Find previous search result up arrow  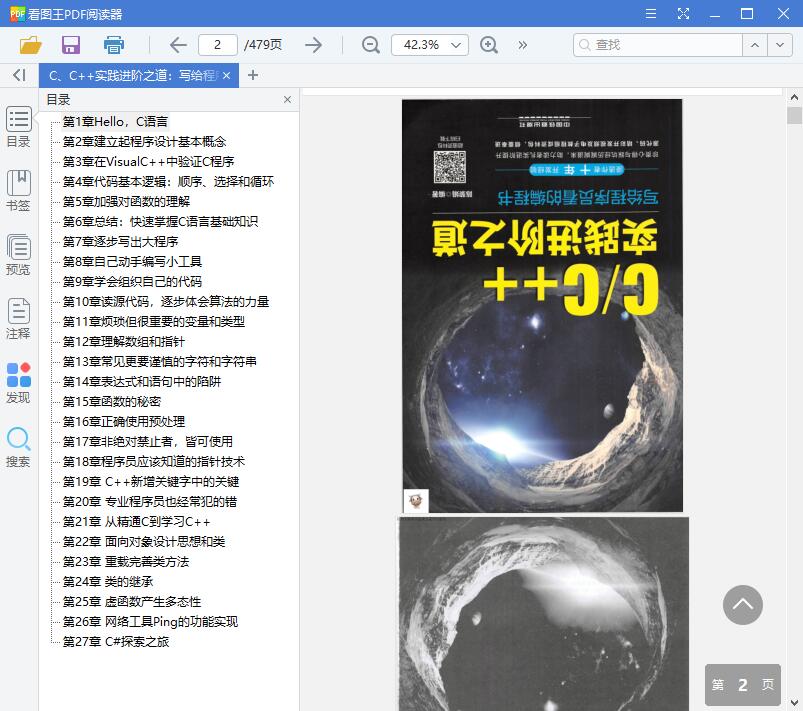(755, 45)
